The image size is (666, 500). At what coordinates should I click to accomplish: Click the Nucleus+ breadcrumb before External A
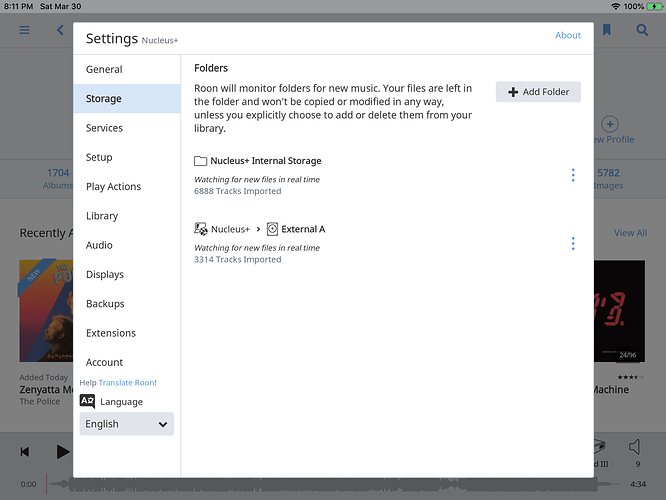(x=231, y=229)
